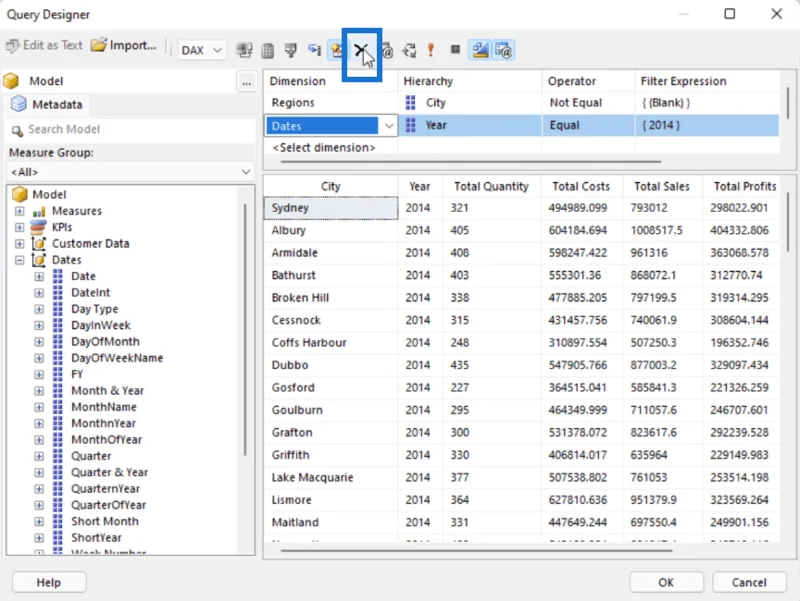Click the Model cube icon in tree
This screenshot has height=601, width=800.
19,194
